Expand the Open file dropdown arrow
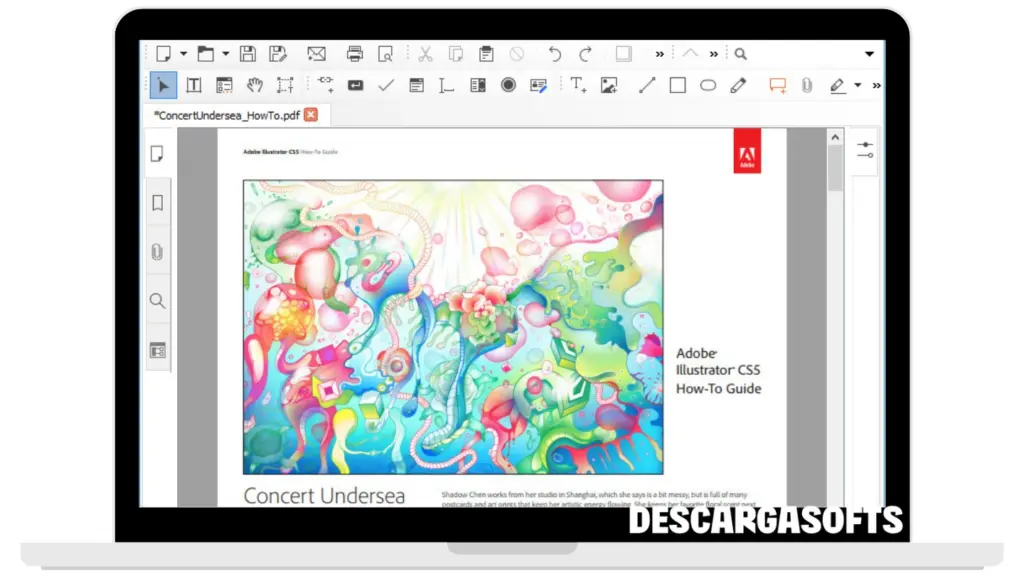This screenshot has height=576, width=1024. click(225, 54)
